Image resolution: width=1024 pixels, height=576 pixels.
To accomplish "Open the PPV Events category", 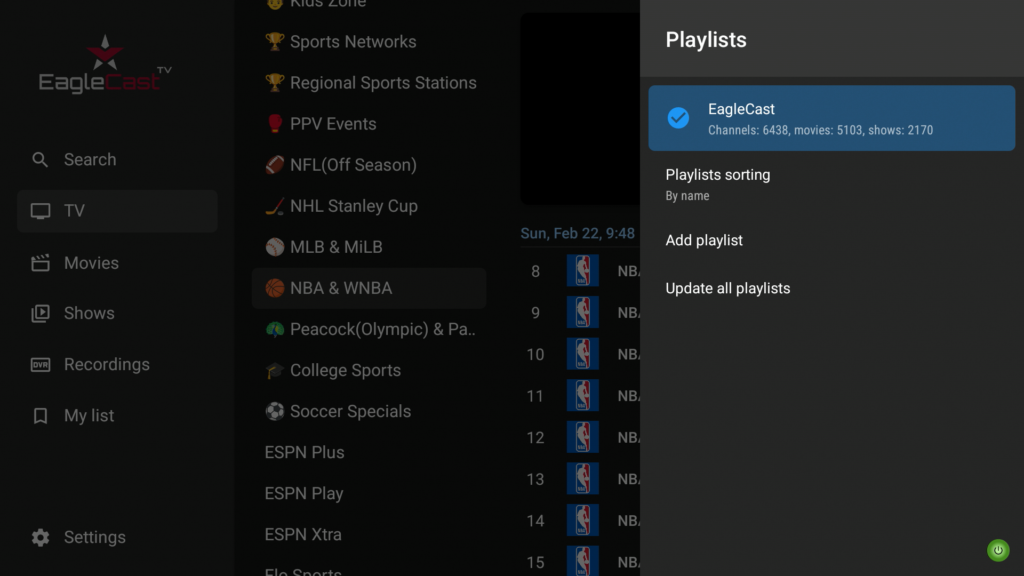I will [x=332, y=124].
